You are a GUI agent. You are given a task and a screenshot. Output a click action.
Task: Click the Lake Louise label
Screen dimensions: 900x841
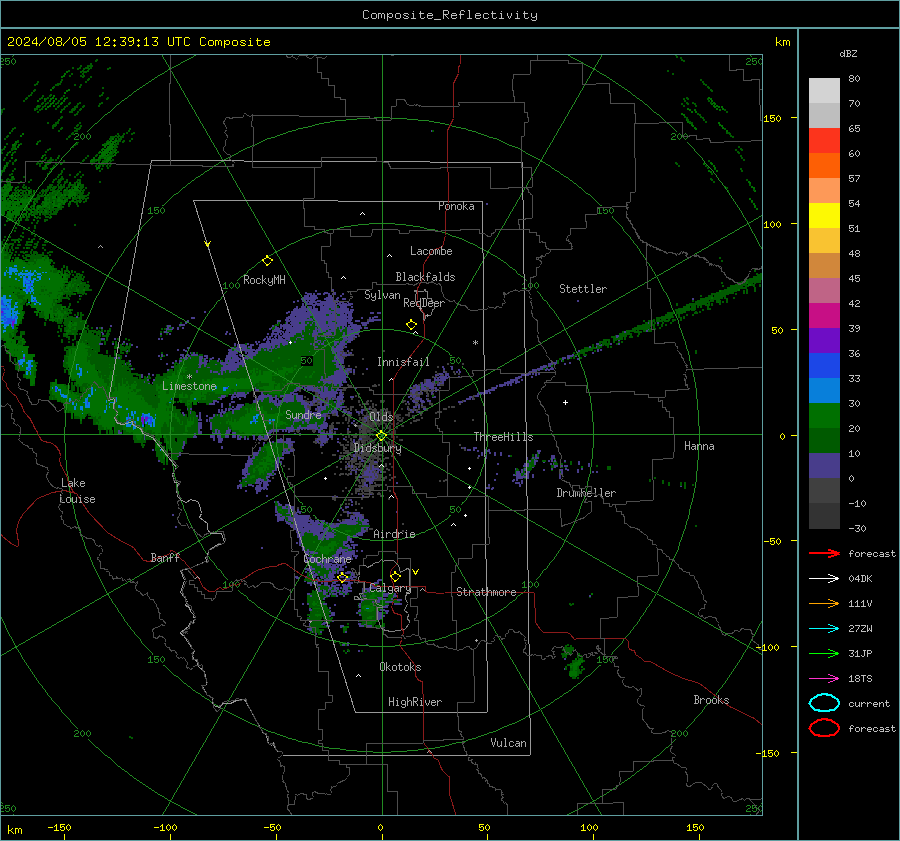click(x=77, y=491)
